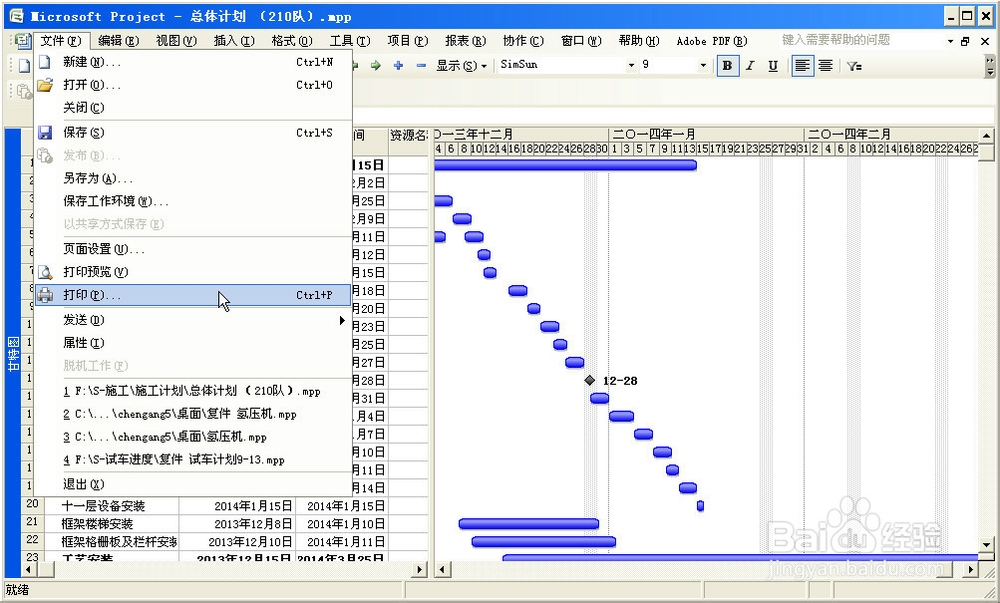Select the Open folder icon
The image size is (1000, 603).
pos(45,87)
